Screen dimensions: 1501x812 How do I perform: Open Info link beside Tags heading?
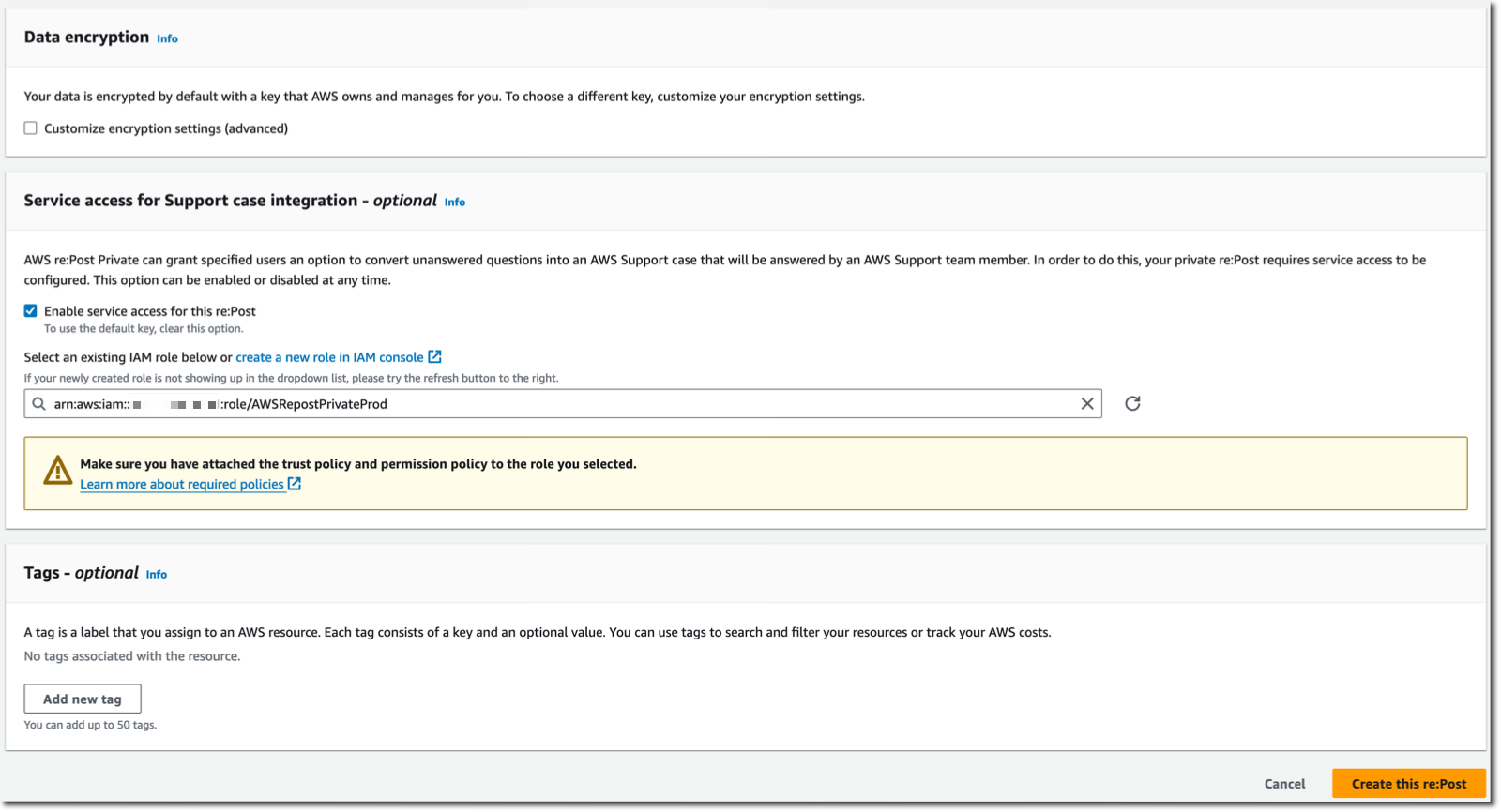(x=157, y=575)
